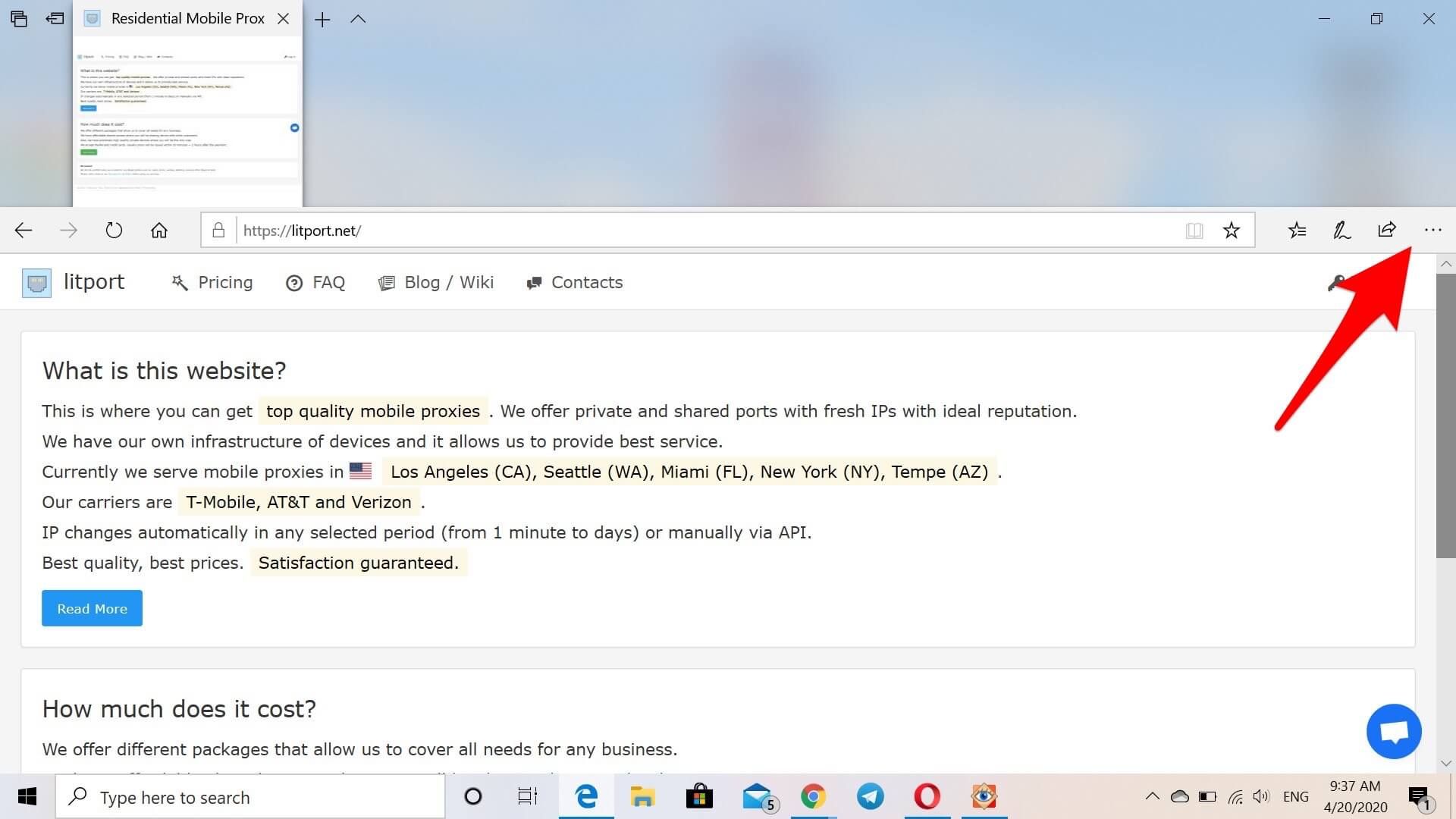
Task: Click the Read More button
Action: point(92,608)
